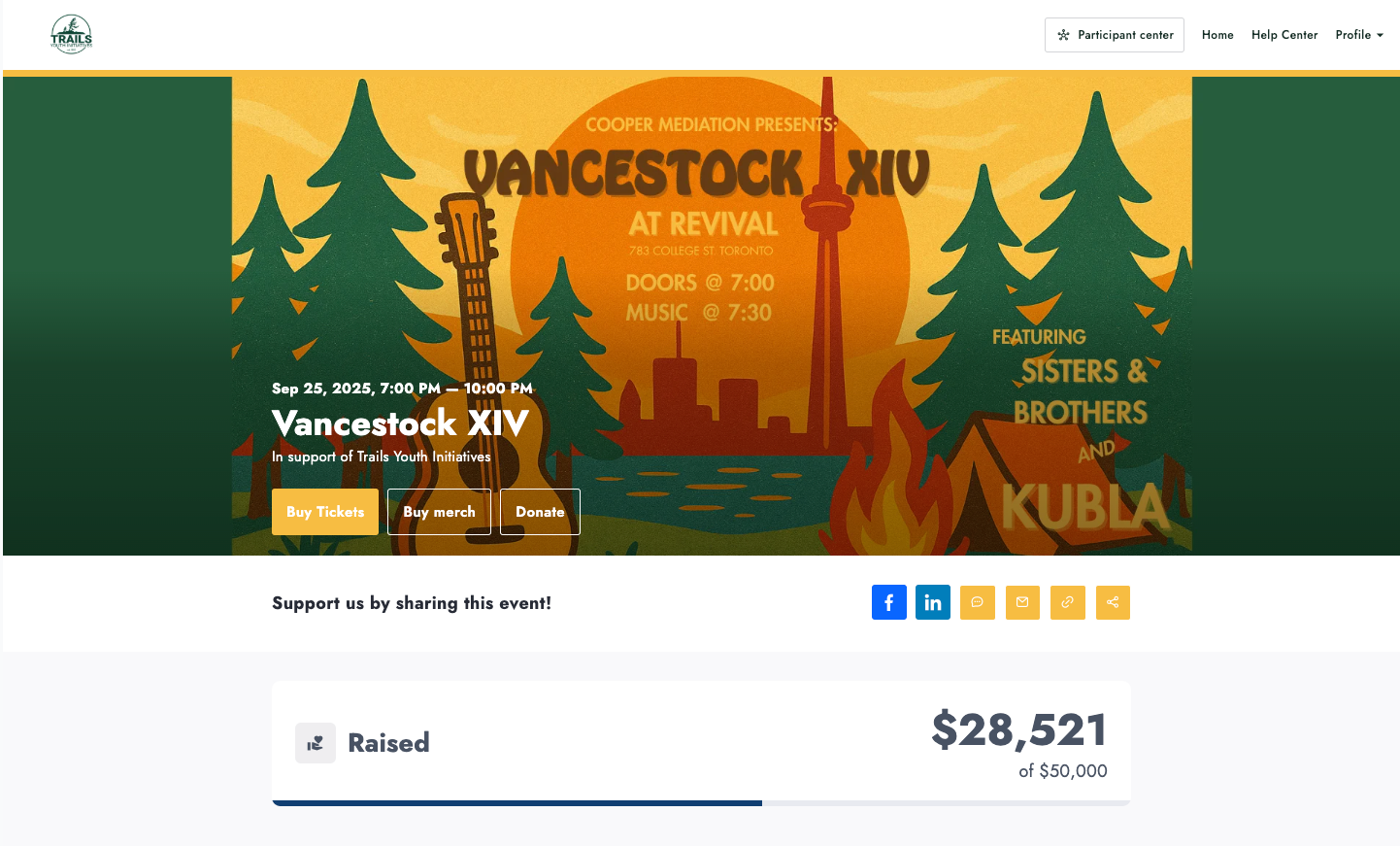Click the Donate button
Viewport: 1400px width, 846px height.
click(540, 512)
